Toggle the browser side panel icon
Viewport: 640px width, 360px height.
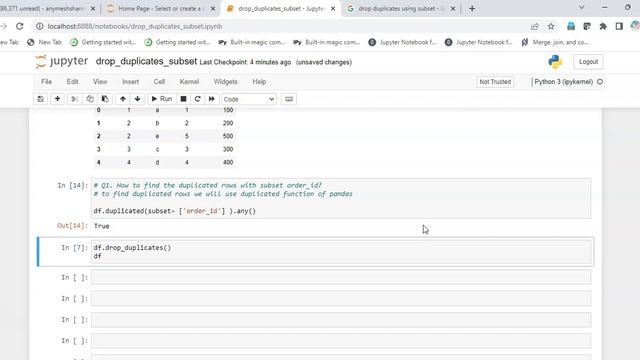tap(619, 26)
